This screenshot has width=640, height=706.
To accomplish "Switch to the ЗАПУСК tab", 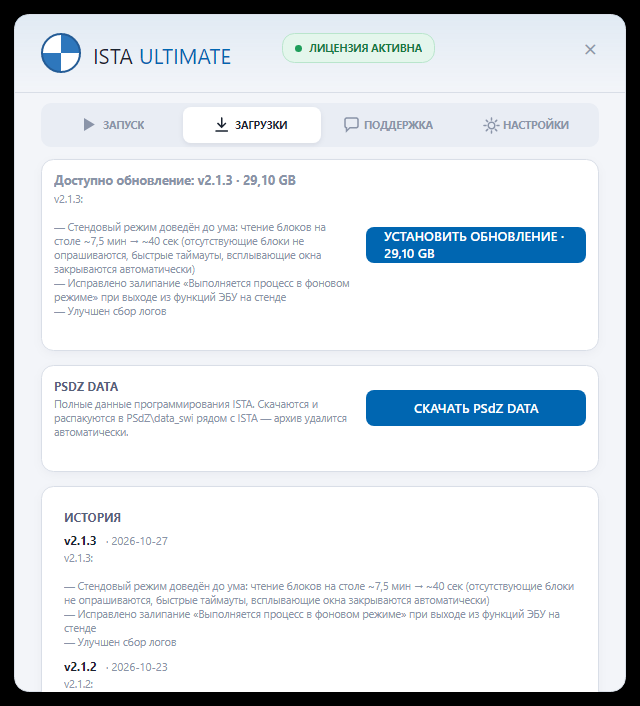I will coord(113,125).
